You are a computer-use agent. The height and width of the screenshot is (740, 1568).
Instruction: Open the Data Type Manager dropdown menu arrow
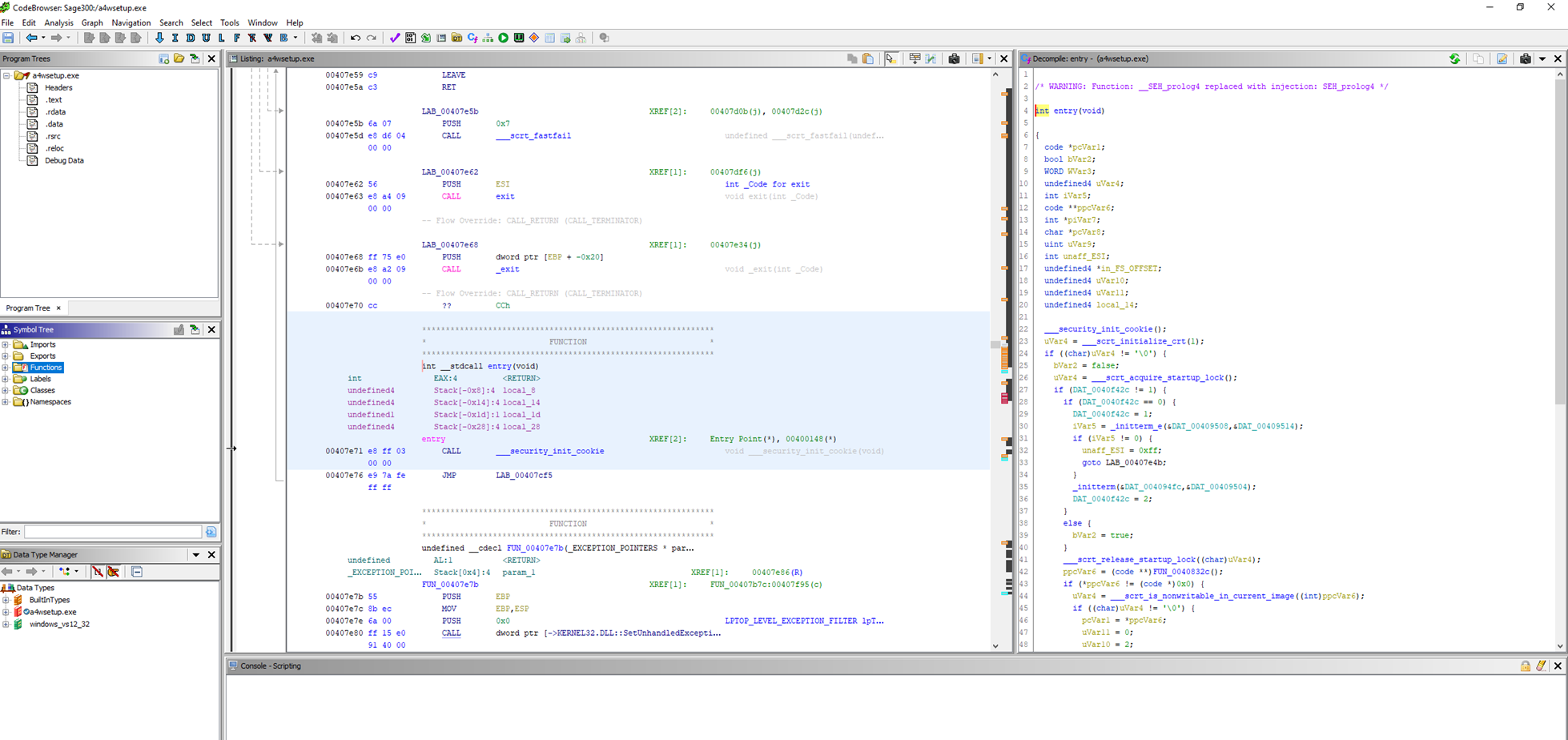(x=195, y=554)
